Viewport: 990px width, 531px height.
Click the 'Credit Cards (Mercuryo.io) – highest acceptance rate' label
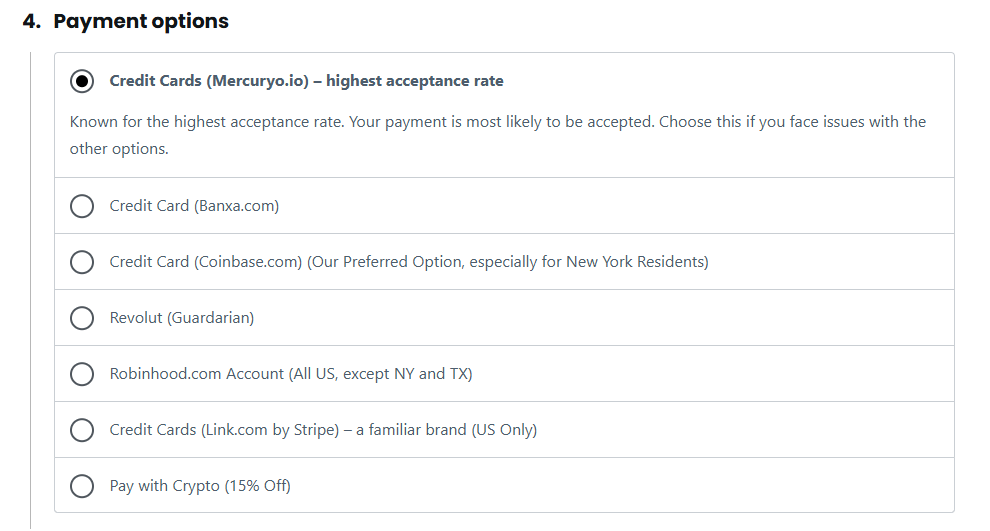point(306,81)
